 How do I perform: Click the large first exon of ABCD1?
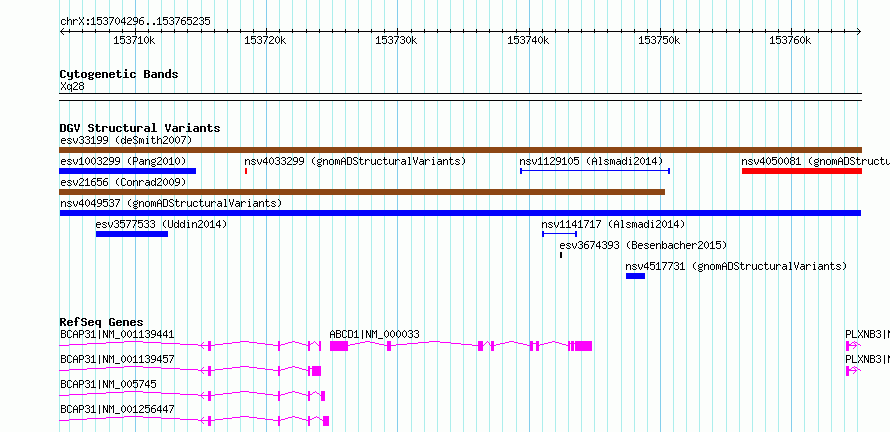339,346
